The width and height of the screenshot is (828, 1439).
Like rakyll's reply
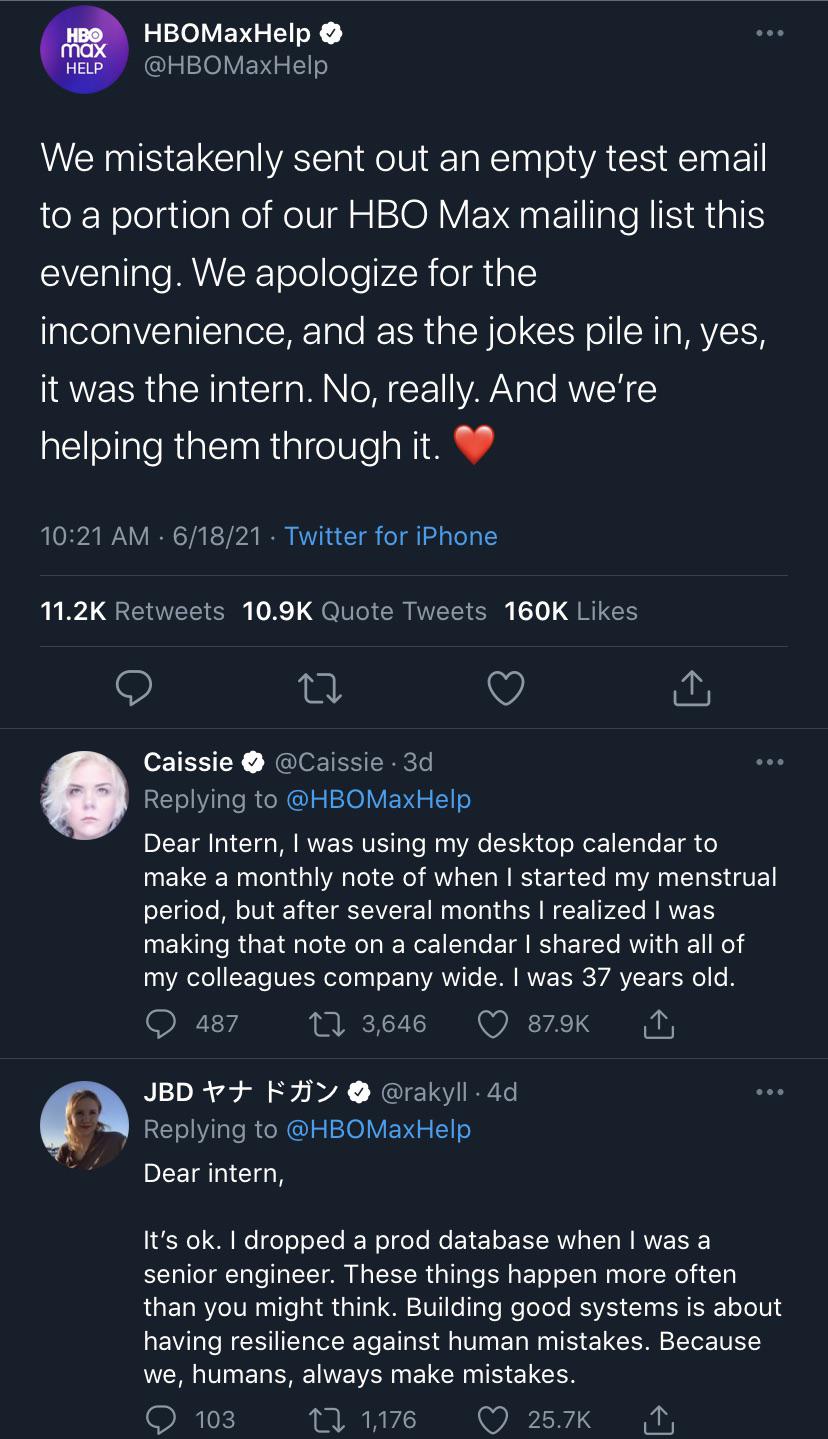[x=492, y=1418]
